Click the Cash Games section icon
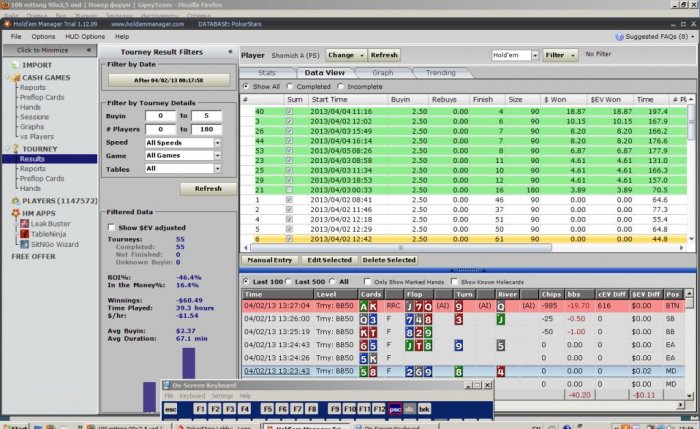The image size is (700, 429). [16, 78]
